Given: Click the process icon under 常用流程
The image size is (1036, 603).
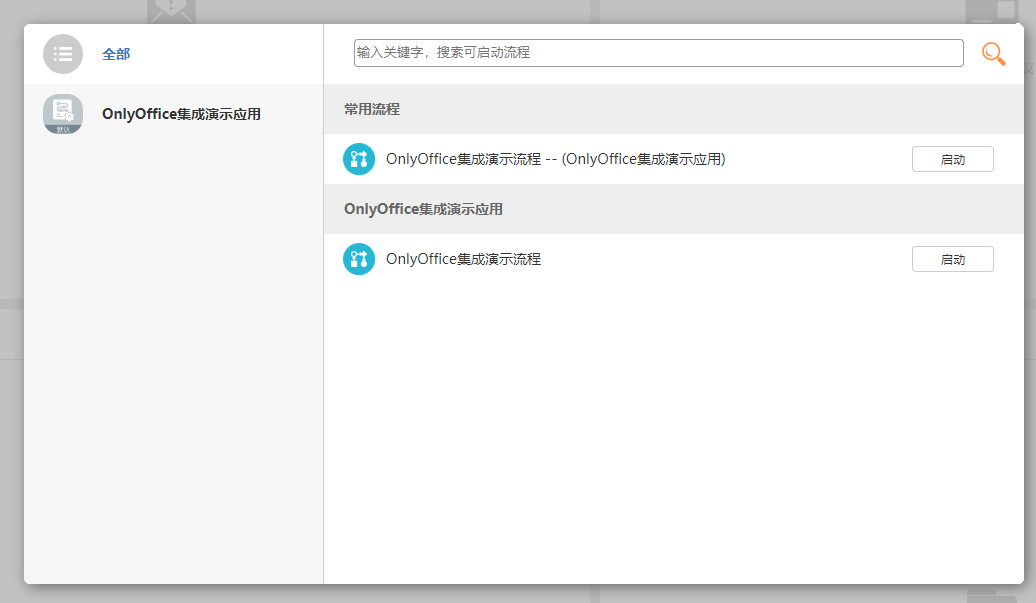Looking at the screenshot, I should [x=359, y=159].
